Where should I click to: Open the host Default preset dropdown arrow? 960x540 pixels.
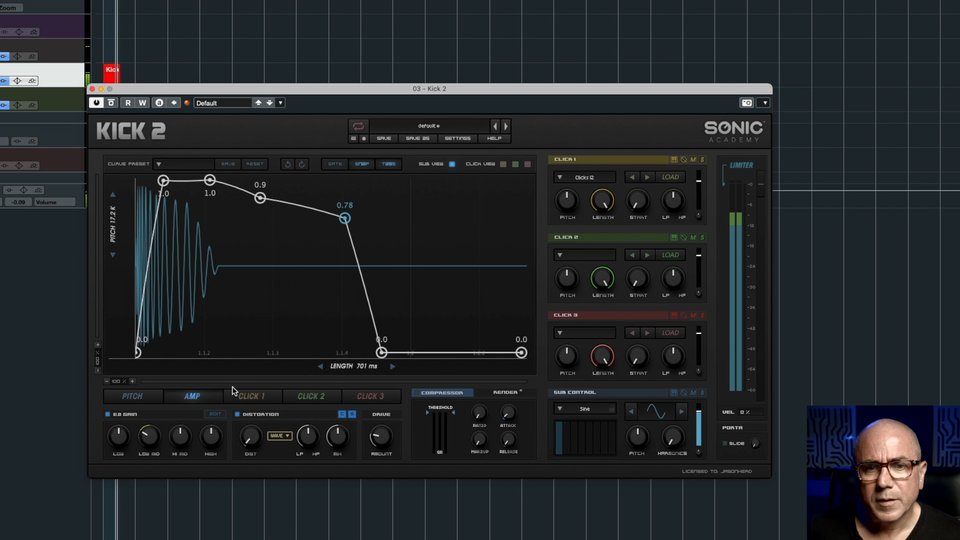280,103
